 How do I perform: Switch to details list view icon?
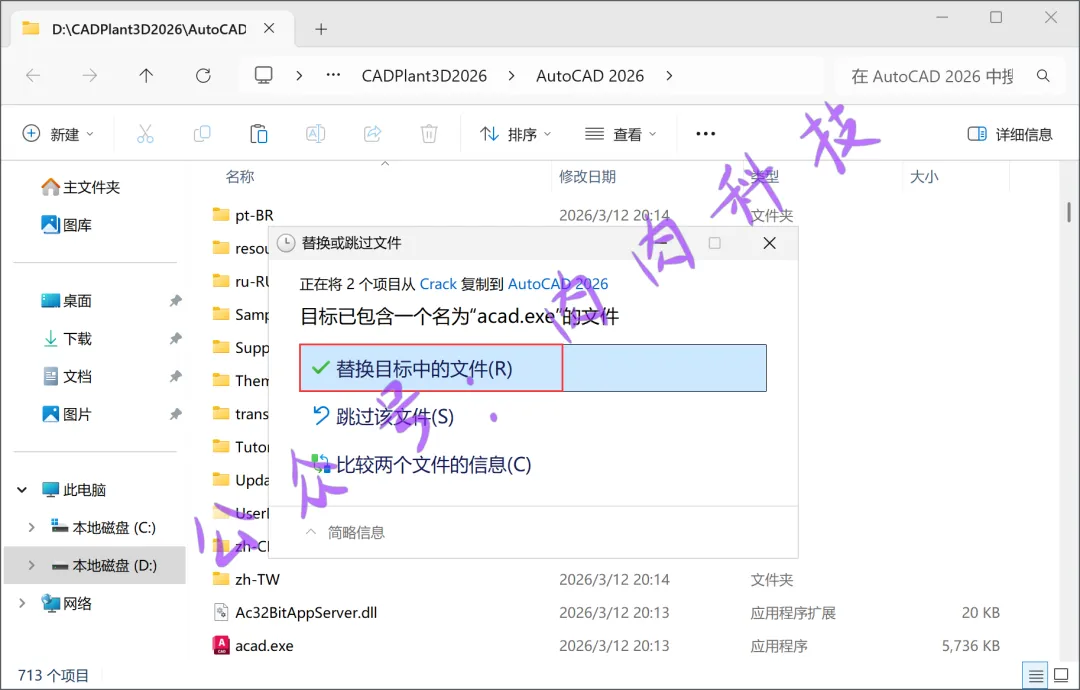point(1035,676)
